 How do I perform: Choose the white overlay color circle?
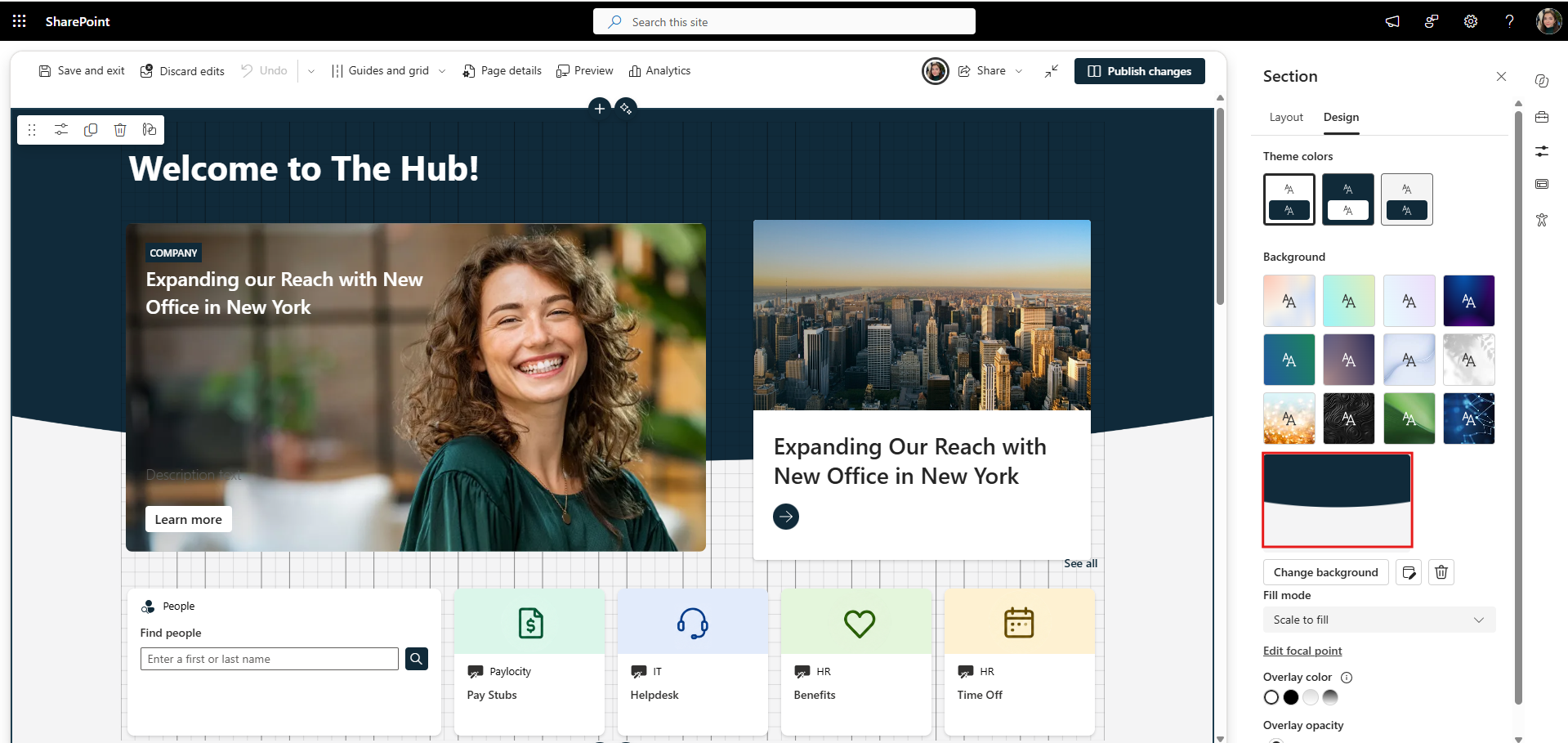[x=1271, y=697]
